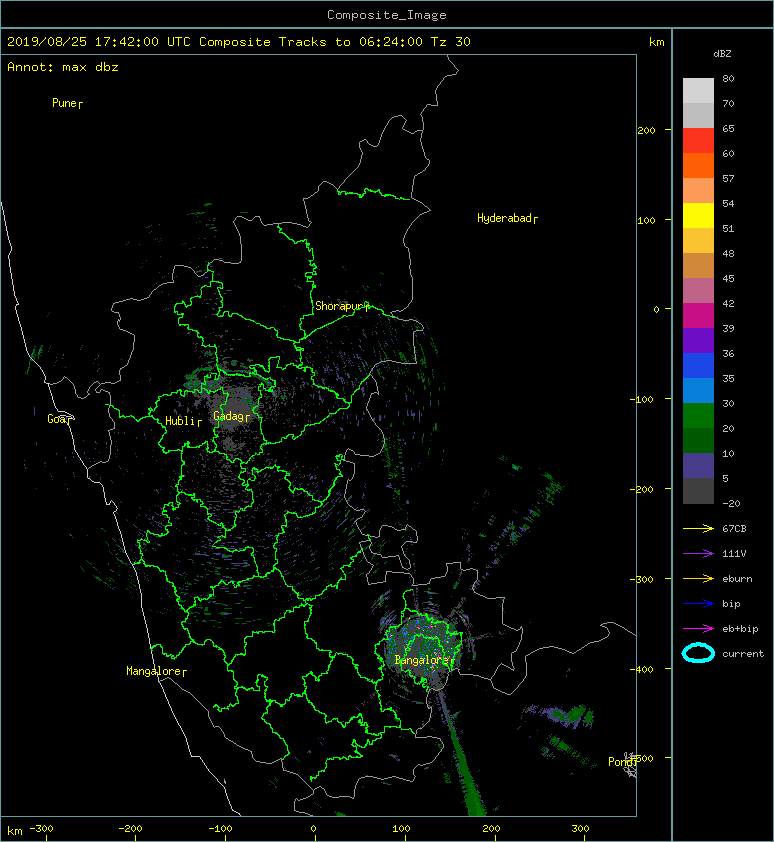Select the 'Pond' label near map edge
Image resolution: width=774 pixels, height=842 pixels.
click(x=620, y=761)
